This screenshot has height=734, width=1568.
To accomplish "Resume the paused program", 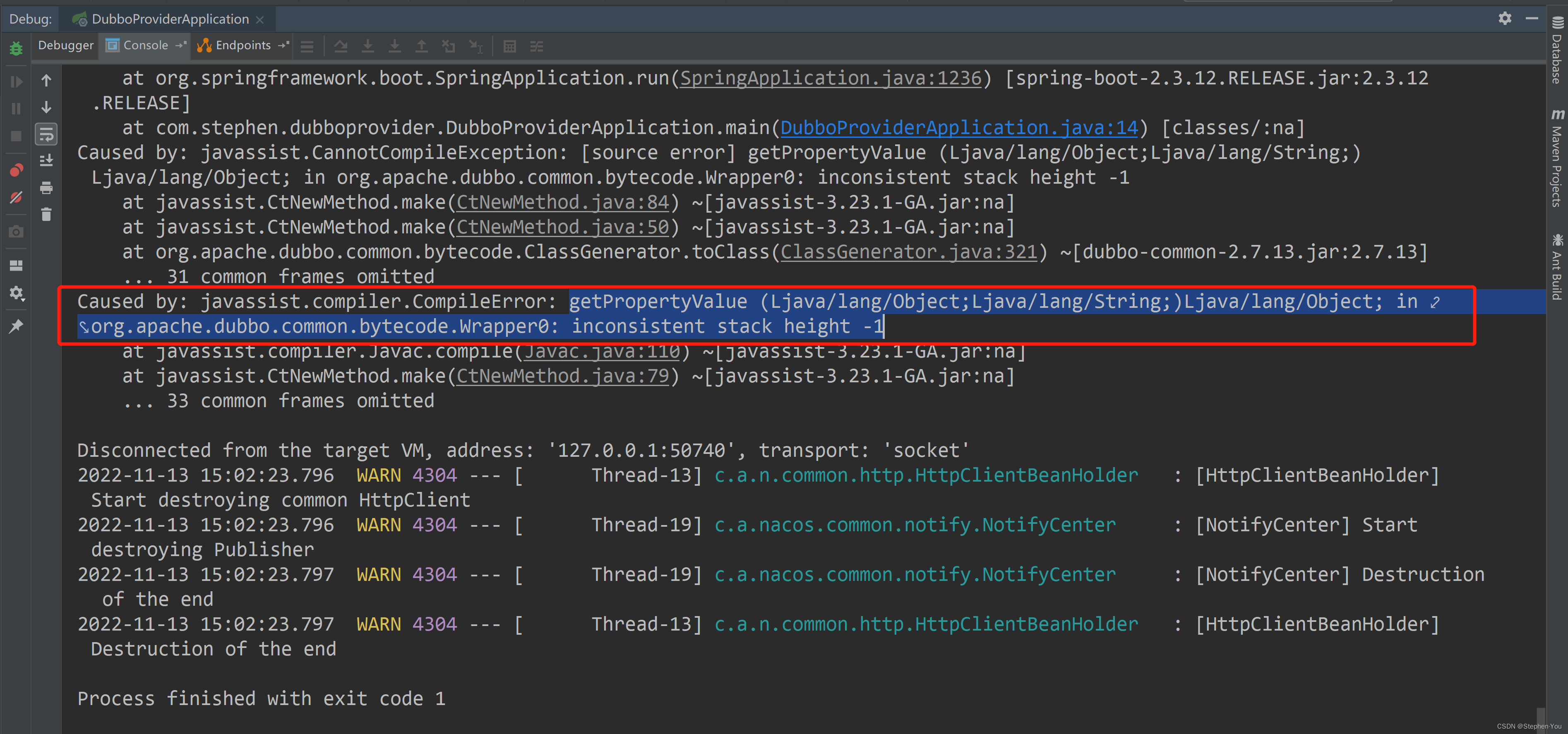I will point(15,81).
